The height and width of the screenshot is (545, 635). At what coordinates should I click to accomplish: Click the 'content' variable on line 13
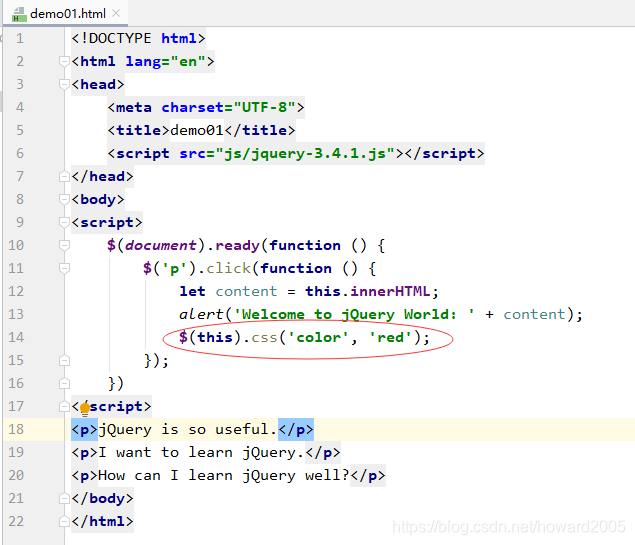tap(534, 314)
